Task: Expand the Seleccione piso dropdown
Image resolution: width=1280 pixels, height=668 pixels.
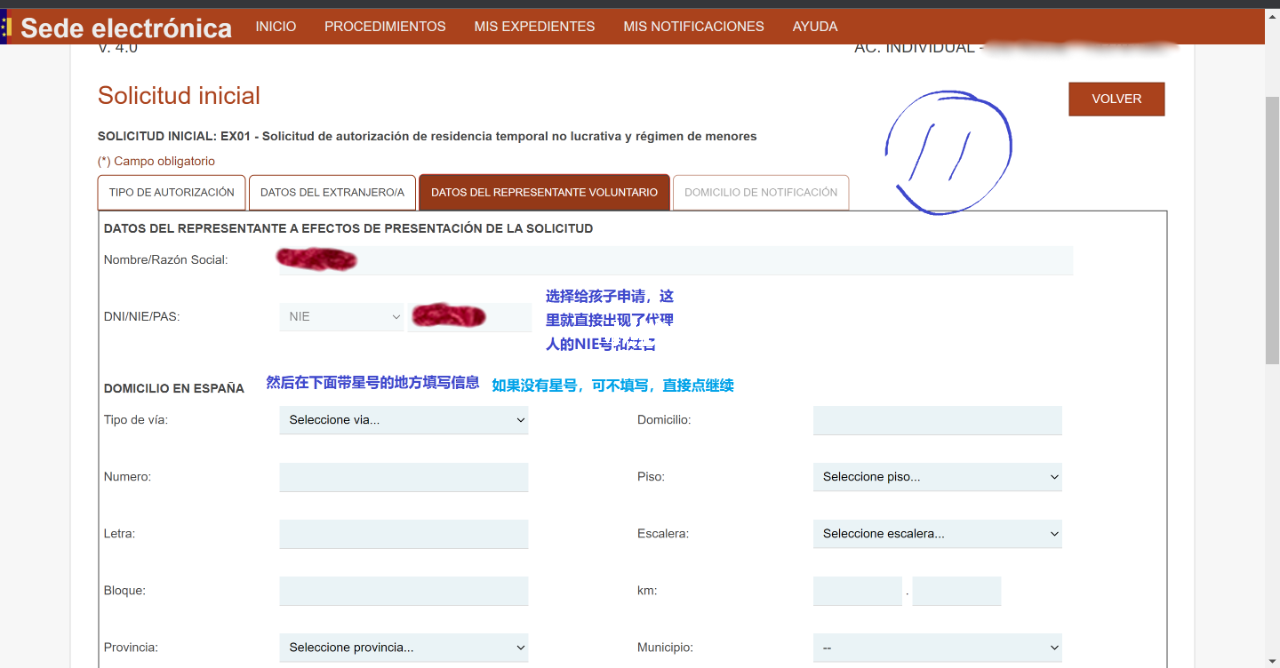Action: (x=937, y=477)
